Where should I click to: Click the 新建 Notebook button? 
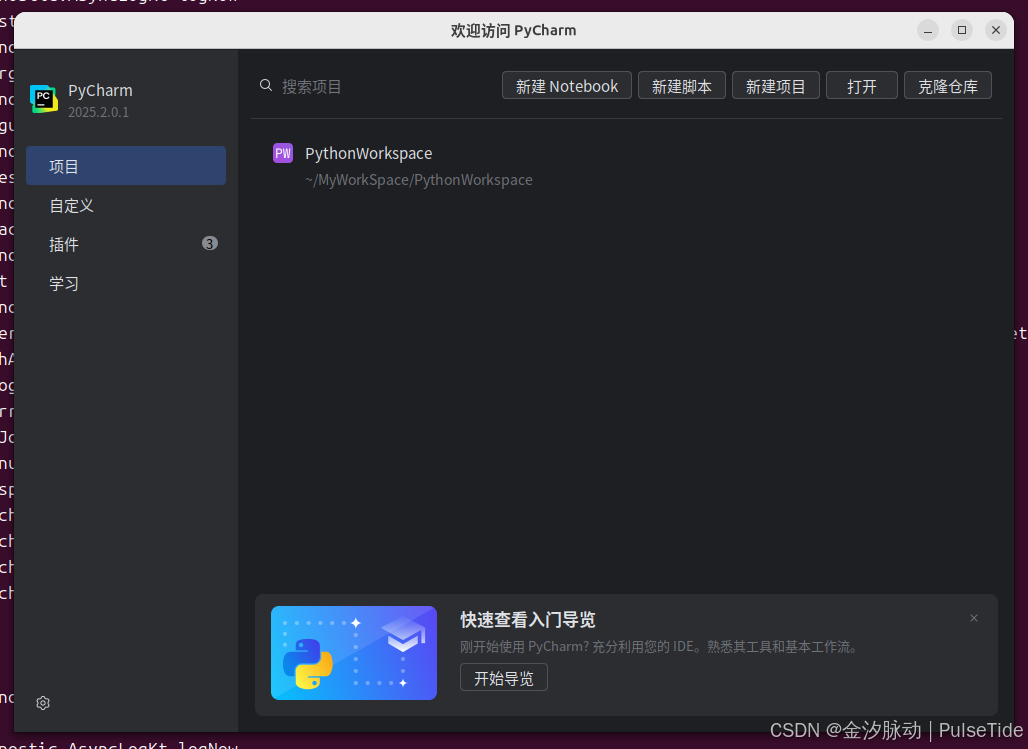click(x=566, y=85)
